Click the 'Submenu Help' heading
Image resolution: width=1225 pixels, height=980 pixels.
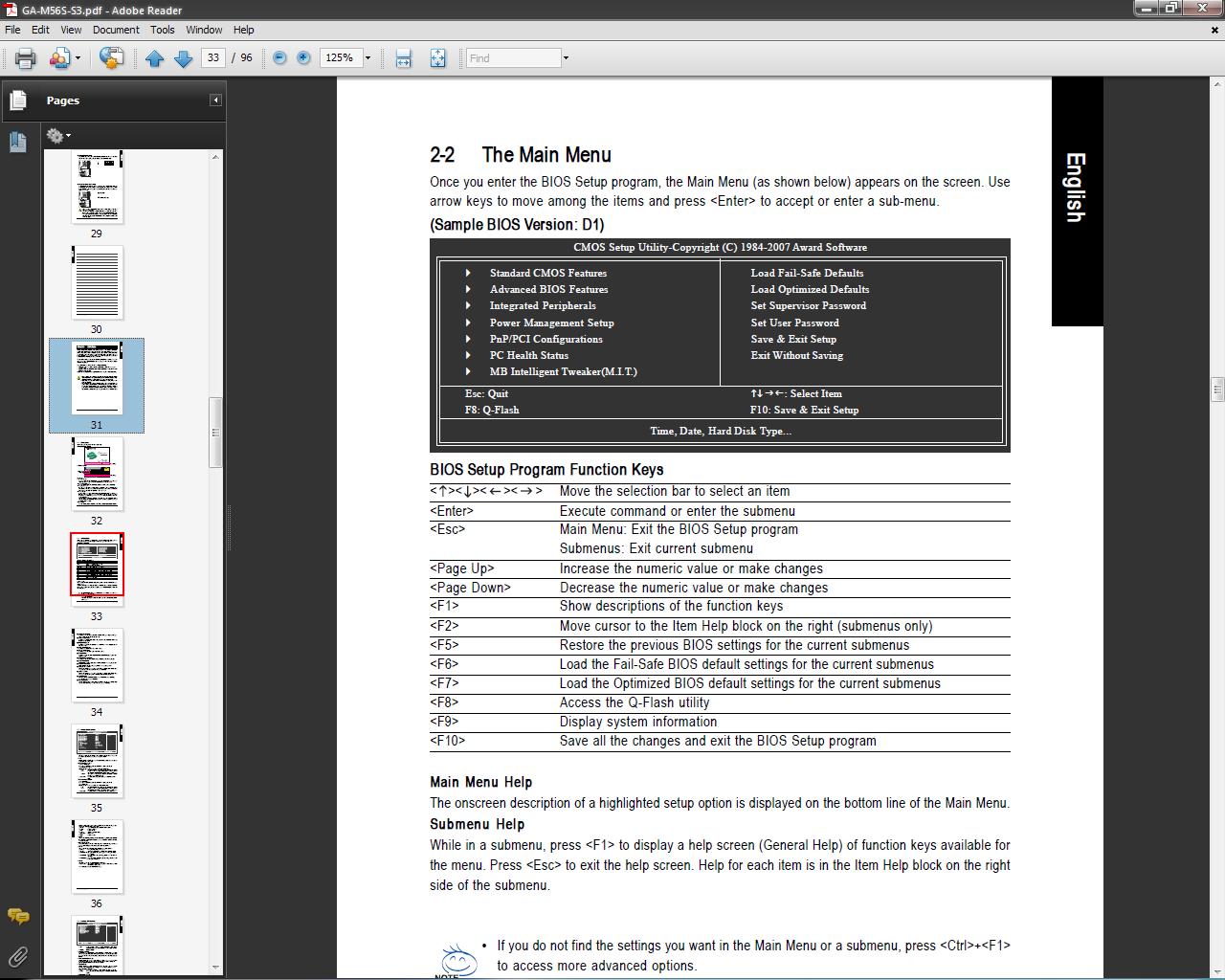click(477, 824)
